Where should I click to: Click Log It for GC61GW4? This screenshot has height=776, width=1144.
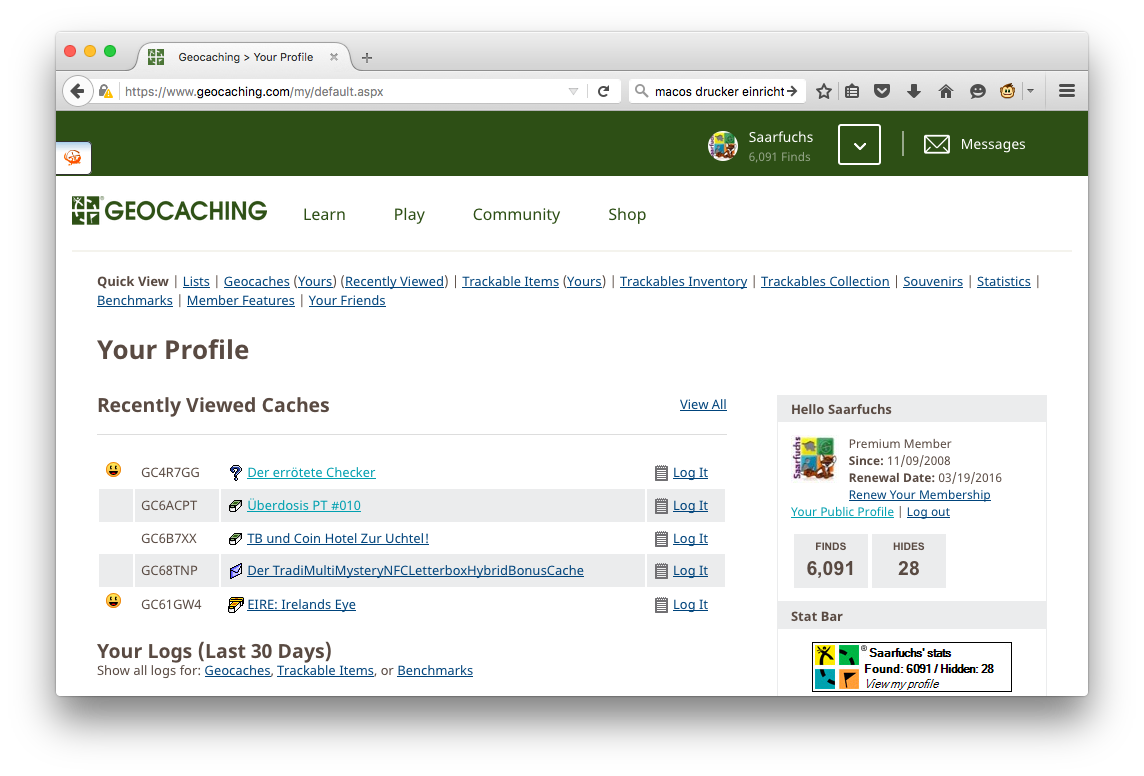[x=690, y=605]
